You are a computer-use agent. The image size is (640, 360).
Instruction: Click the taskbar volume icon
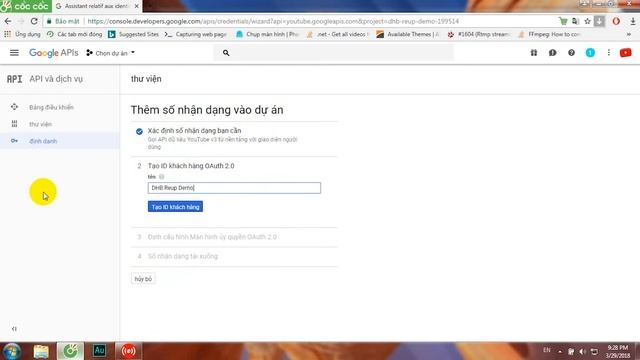click(x=582, y=351)
